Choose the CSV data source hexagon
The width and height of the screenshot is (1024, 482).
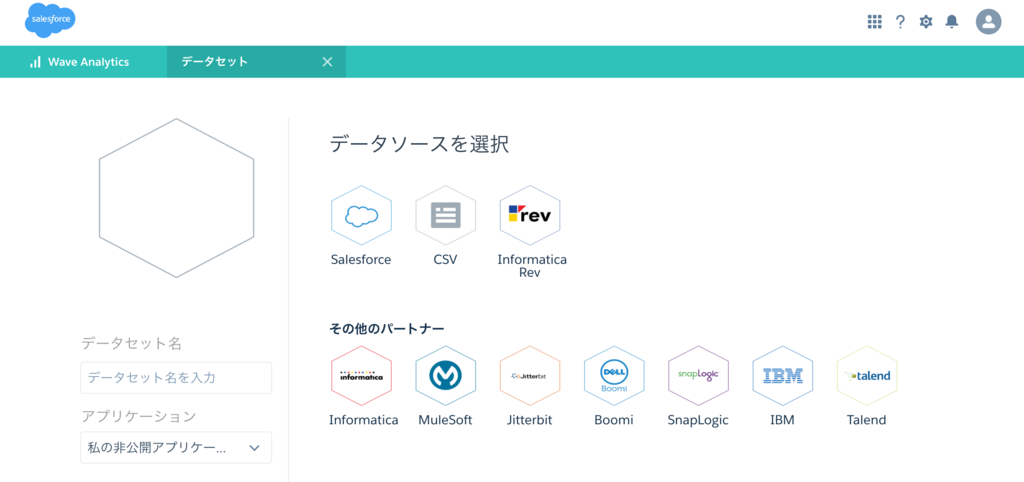coord(445,216)
